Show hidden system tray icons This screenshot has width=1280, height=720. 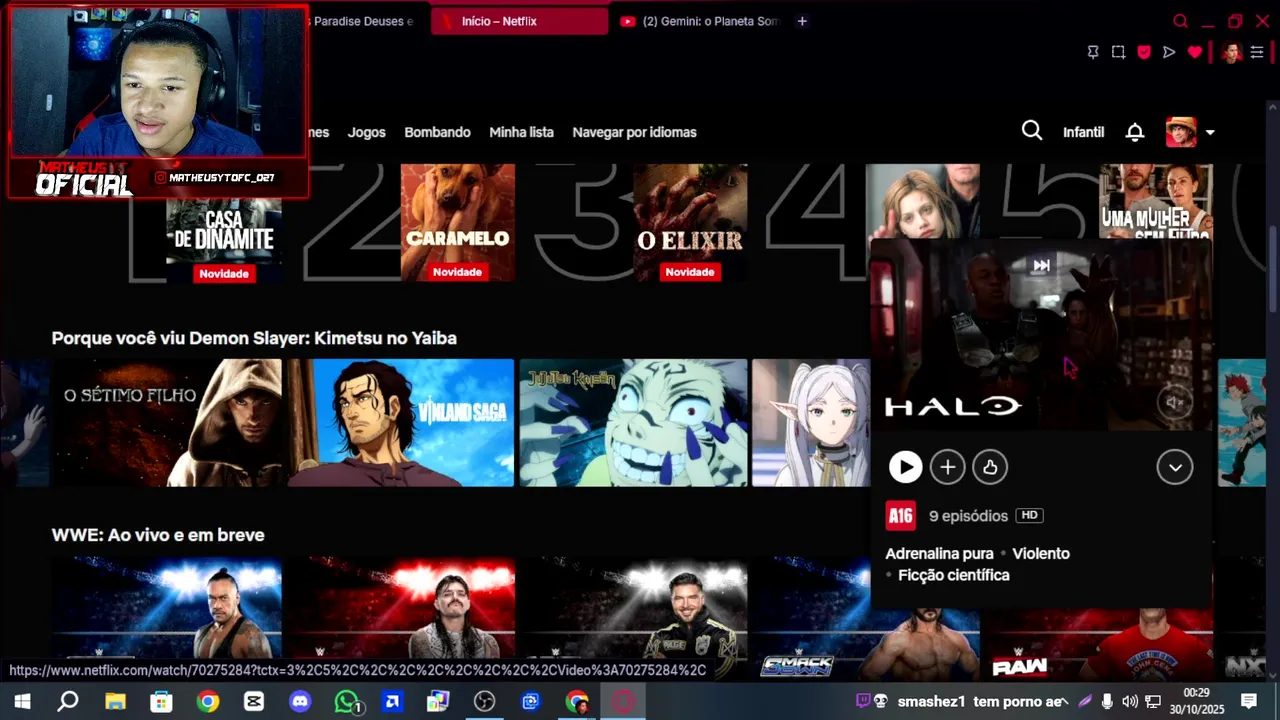[x=1064, y=701]
